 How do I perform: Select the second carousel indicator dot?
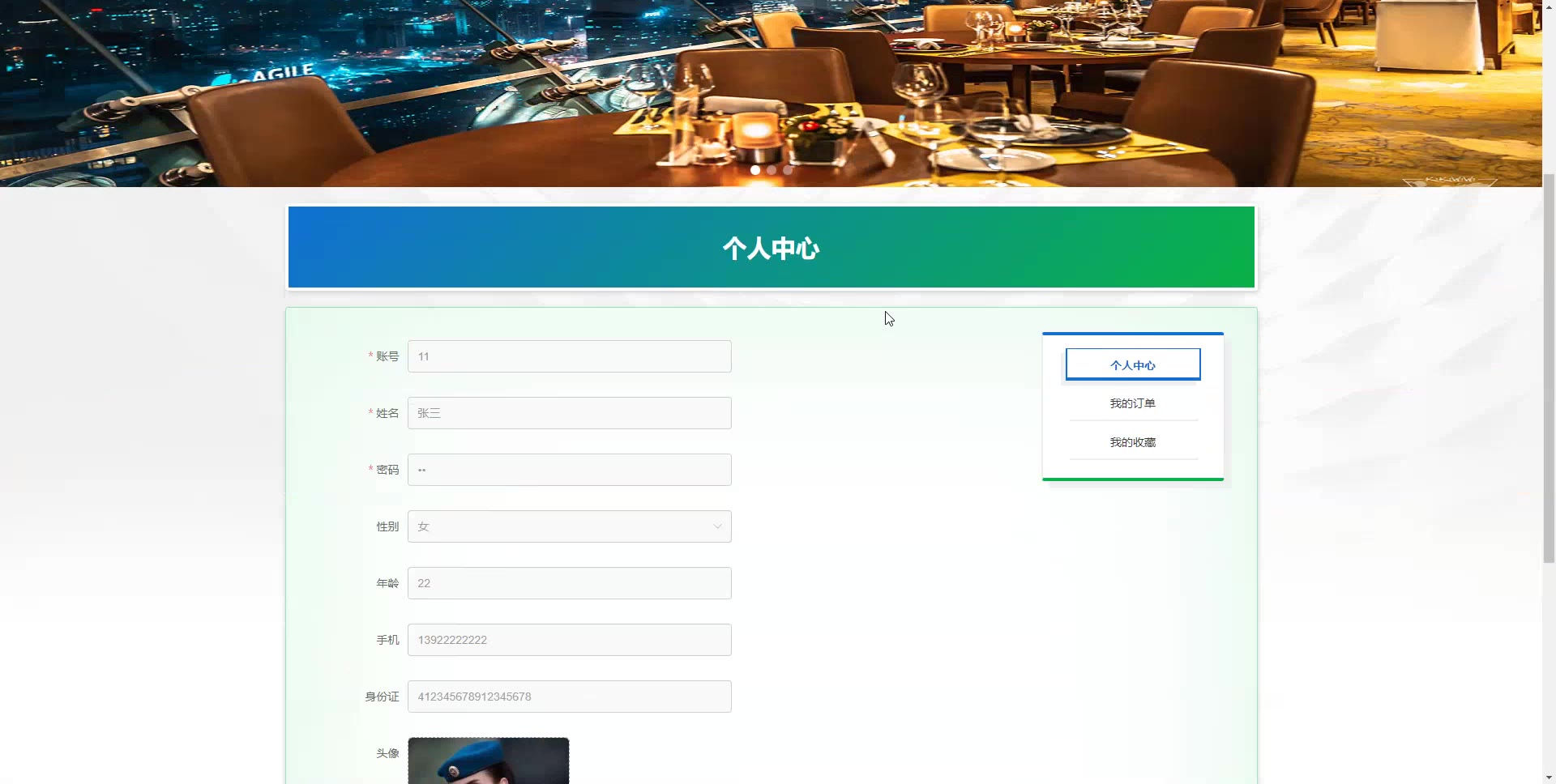pos(772,170)
